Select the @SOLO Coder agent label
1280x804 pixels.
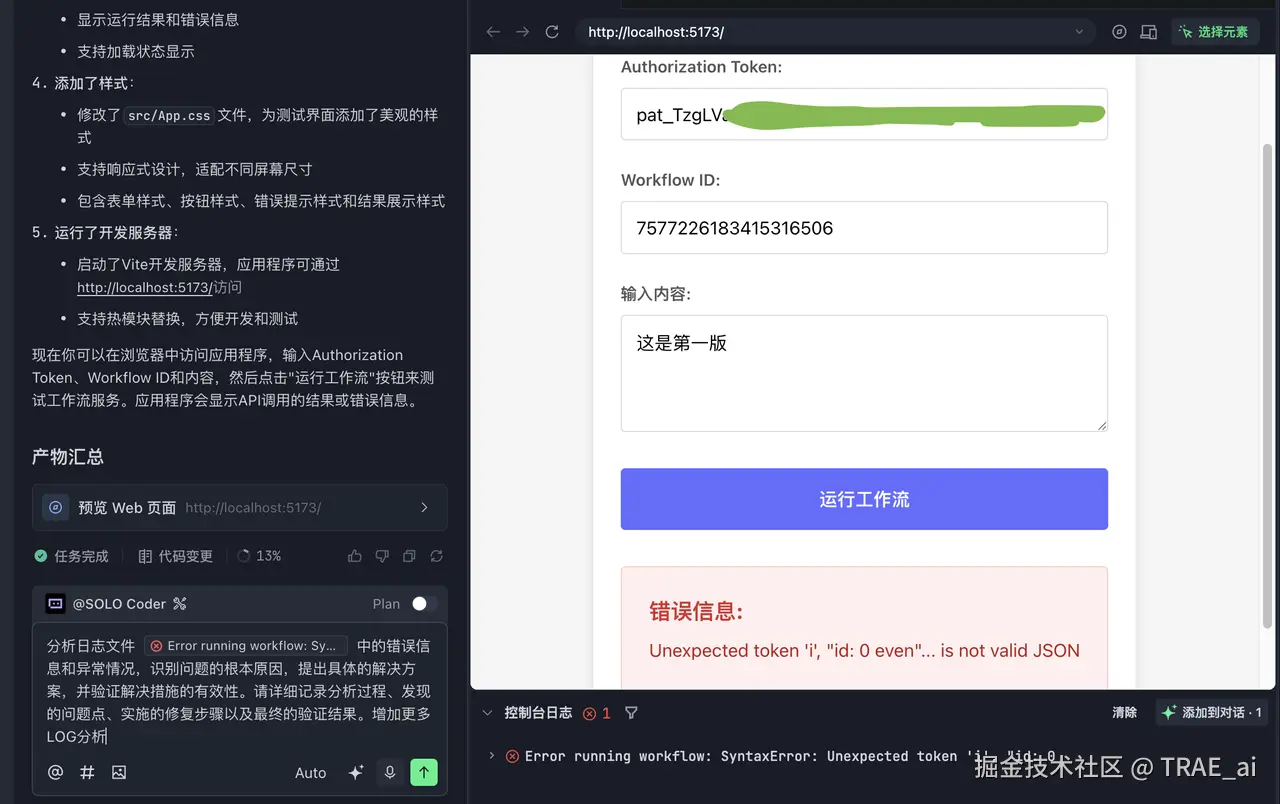[x=119, y=604]
